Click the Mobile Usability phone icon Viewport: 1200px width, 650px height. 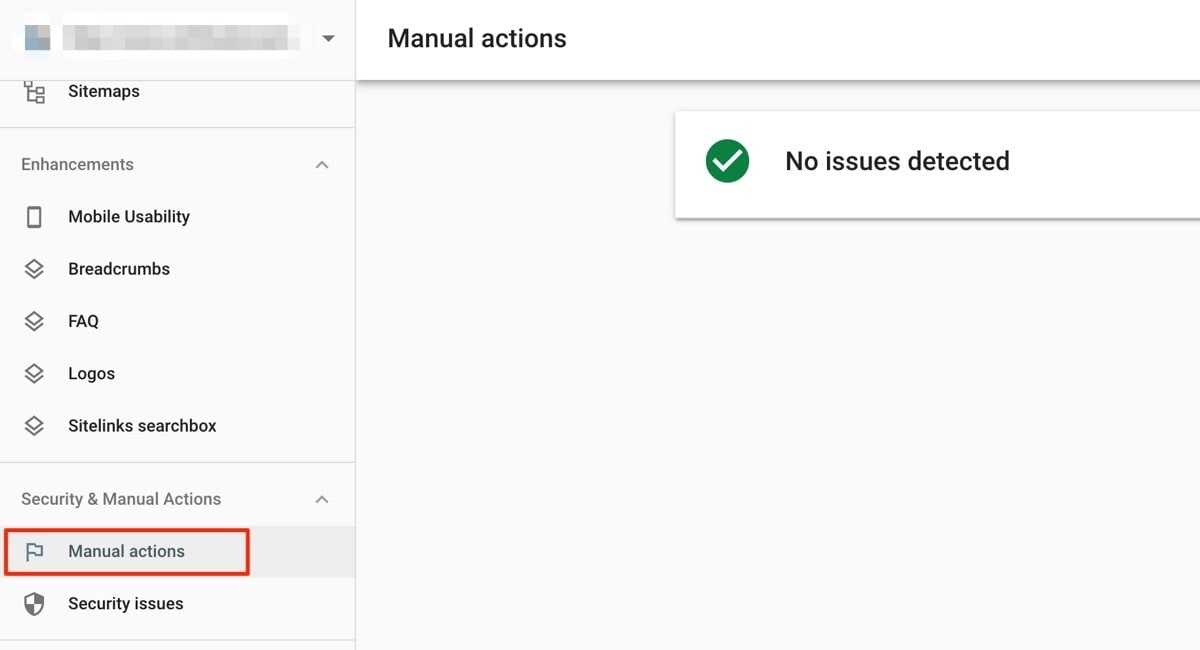pyautogui.click(x=33, y=216)
